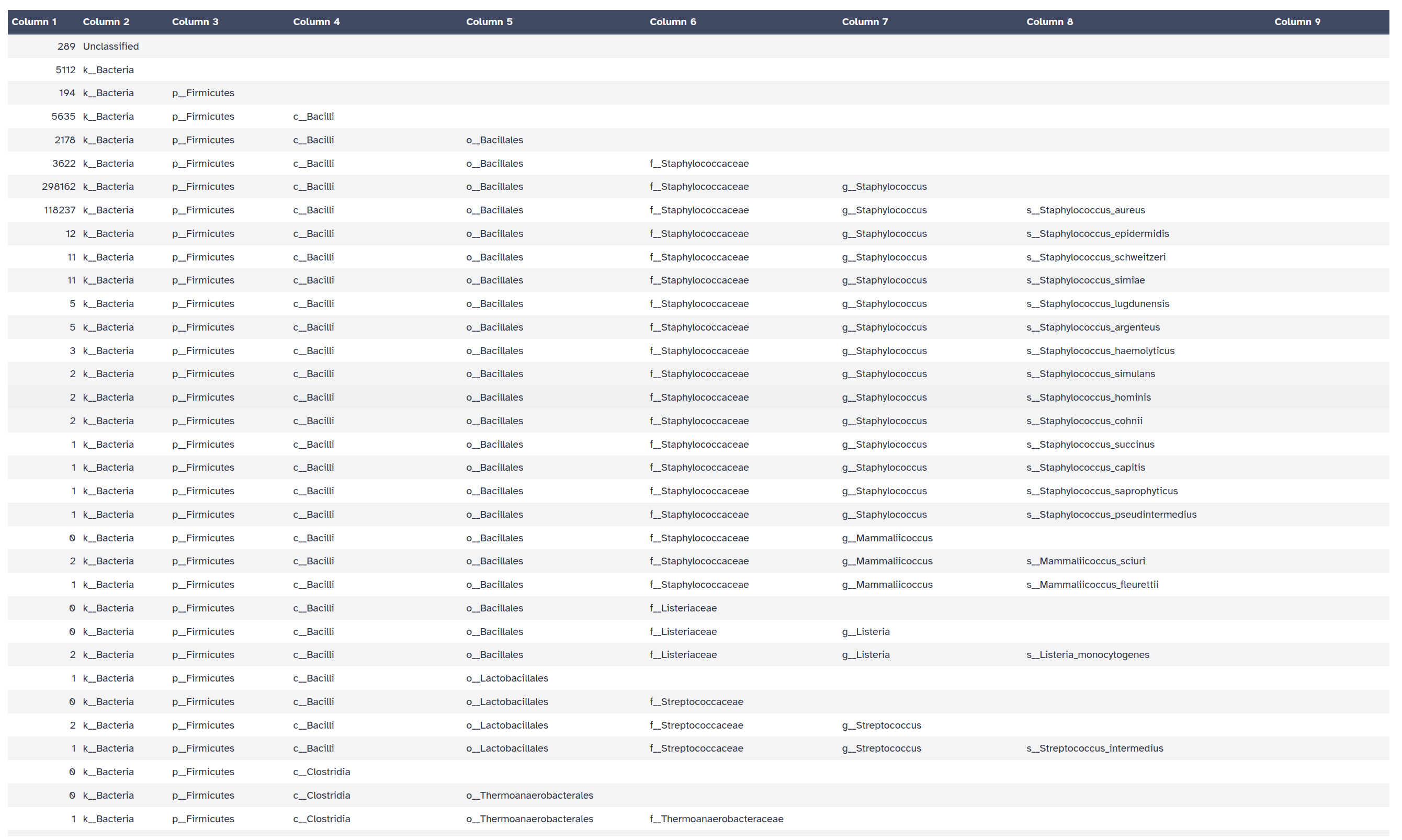Click s__Mammaliicoccus_sciuri cell
Viewport: 1402px width, 840px height.
coord(1085,561)
